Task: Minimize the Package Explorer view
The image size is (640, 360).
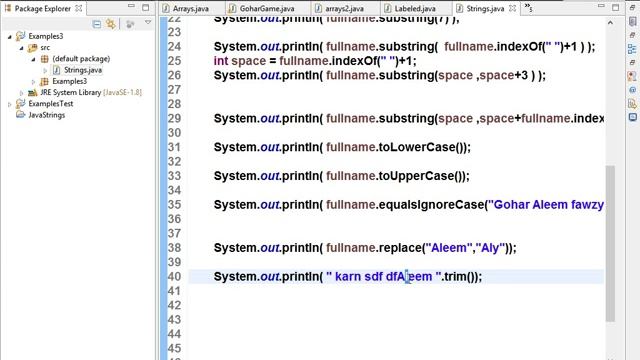Action: pyautogui.click(x=131, y=7)
